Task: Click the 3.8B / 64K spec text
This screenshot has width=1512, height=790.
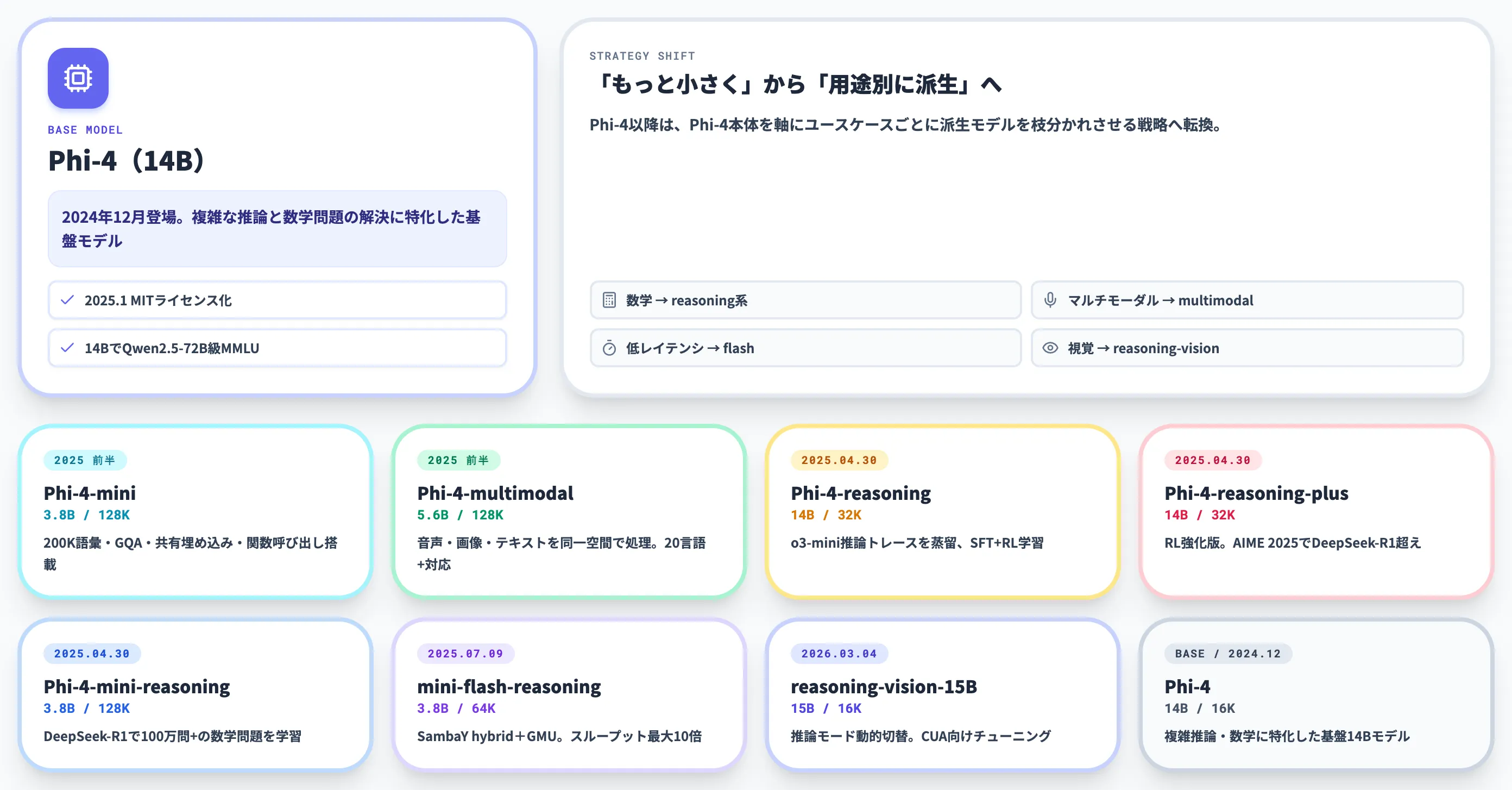Action: coord(456,708)
